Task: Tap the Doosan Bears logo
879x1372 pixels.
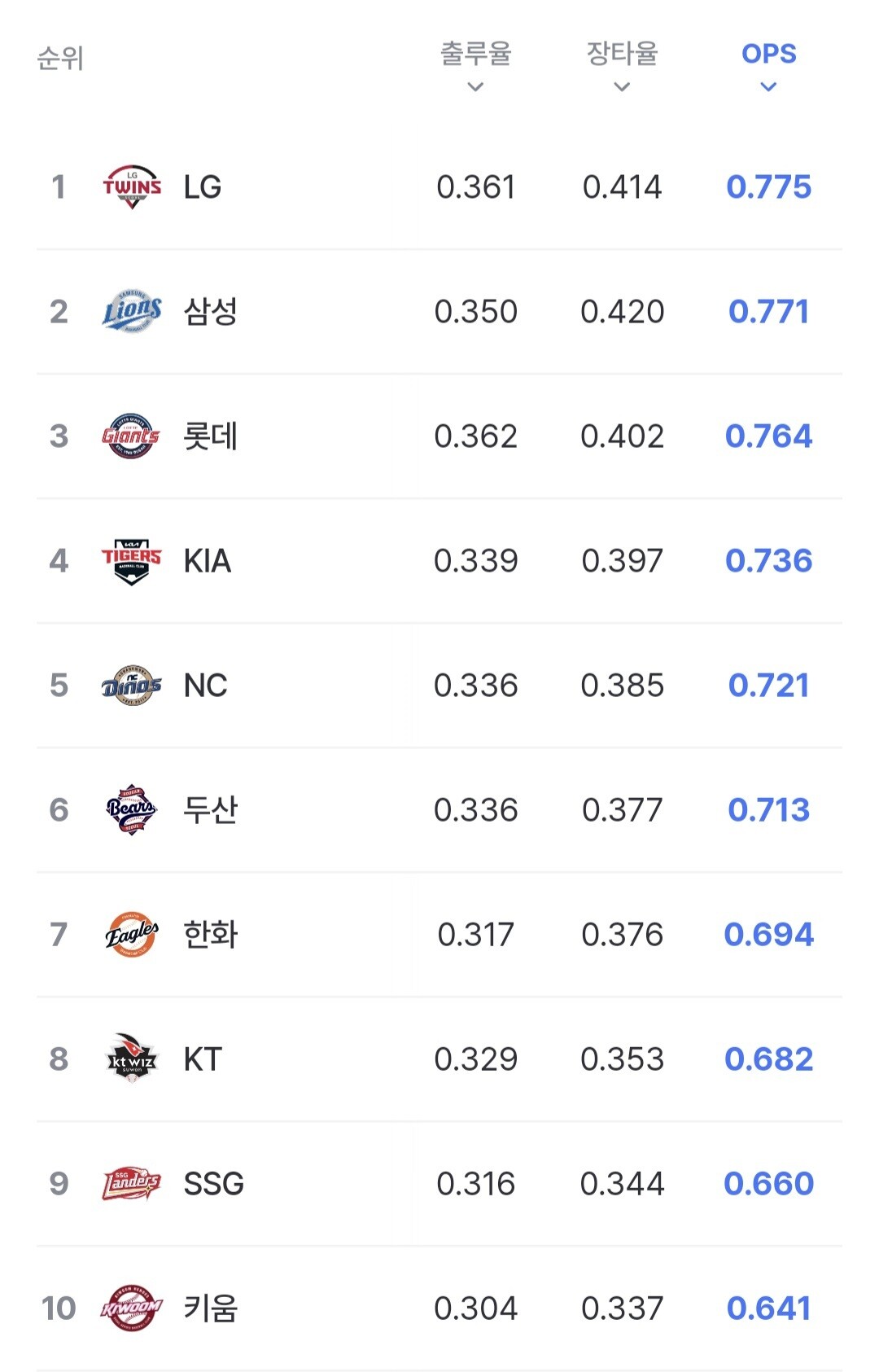Action: (x=131, y=810)
